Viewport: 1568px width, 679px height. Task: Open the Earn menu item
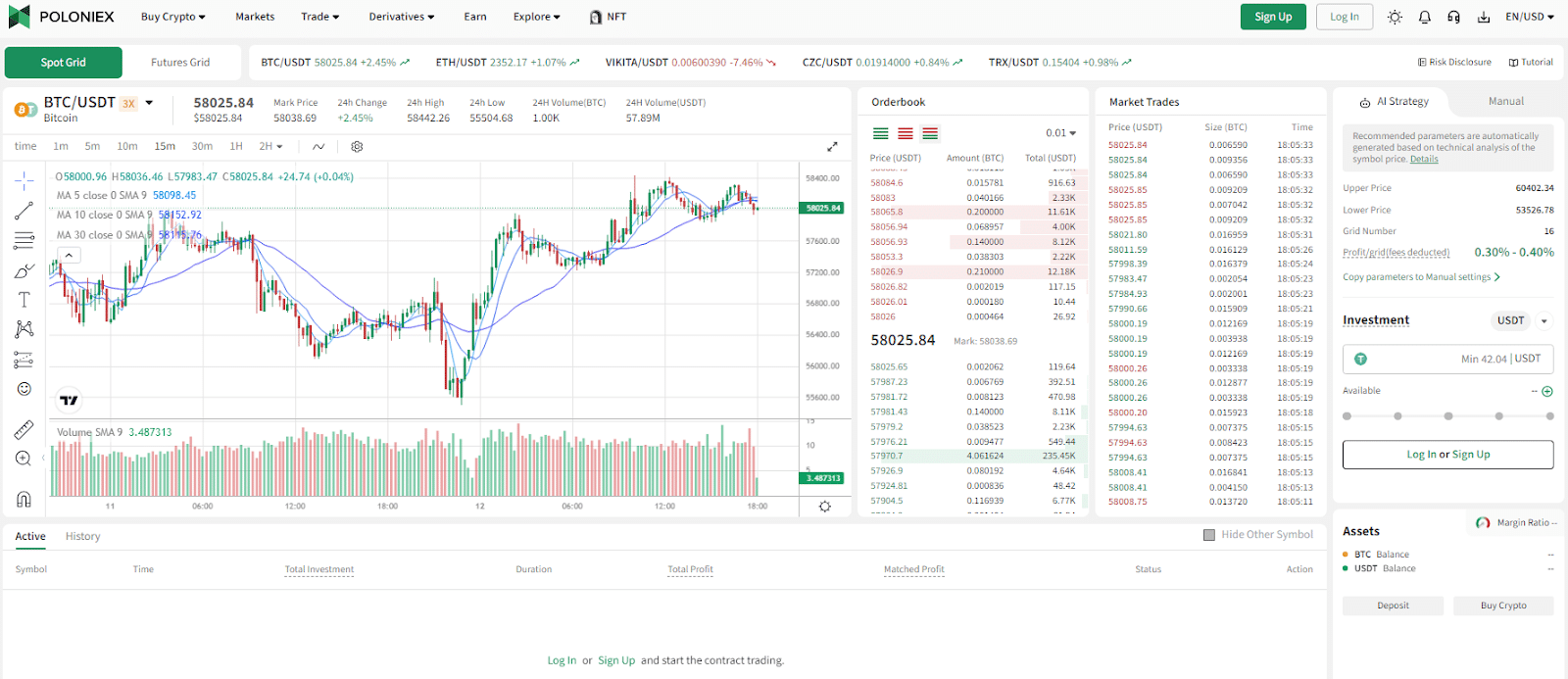click(475, 17)
